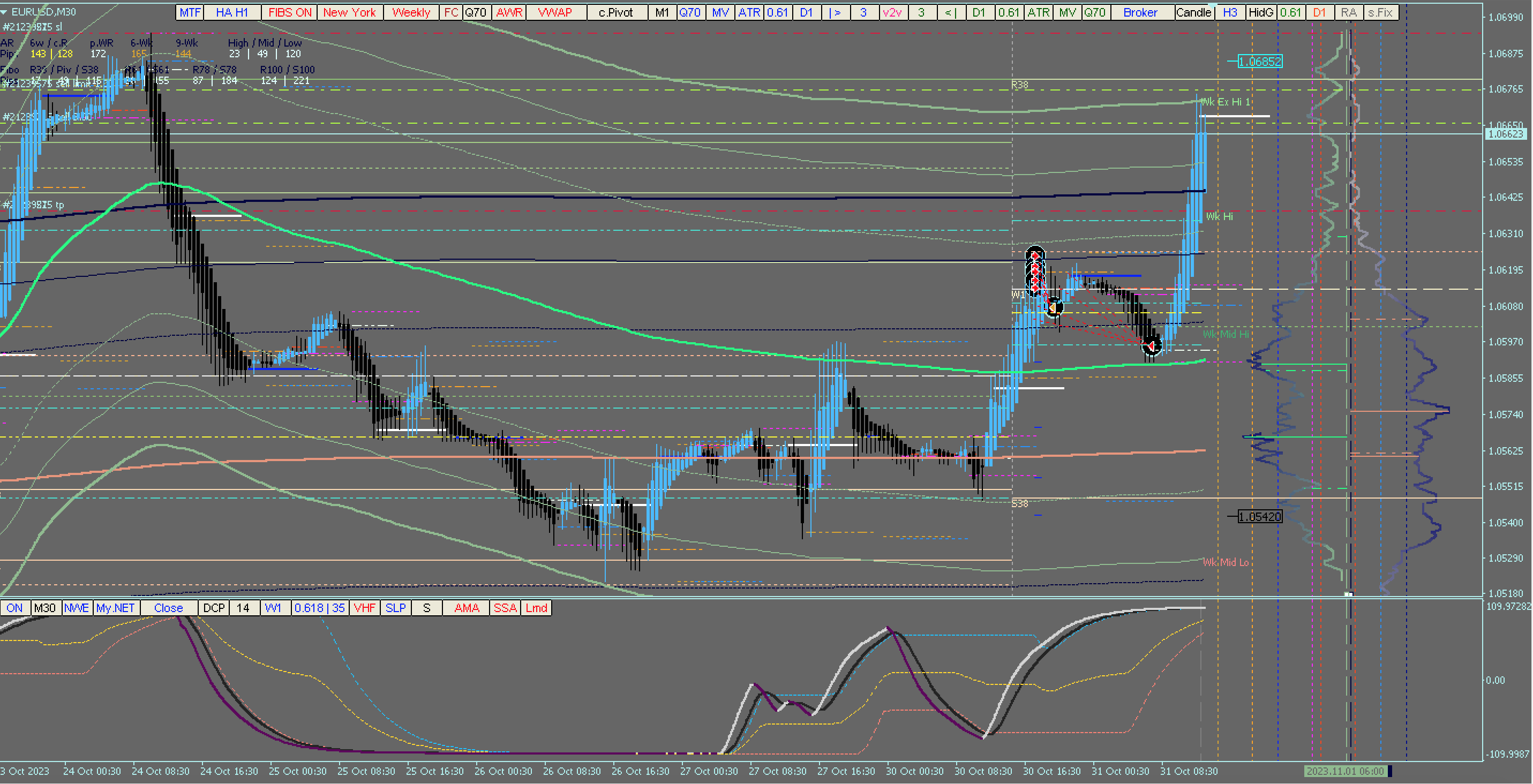Image resolution: width=1533 pixels, height=784 pixels.
Task: Click the AWR range button
Action: tap(509, 12)
